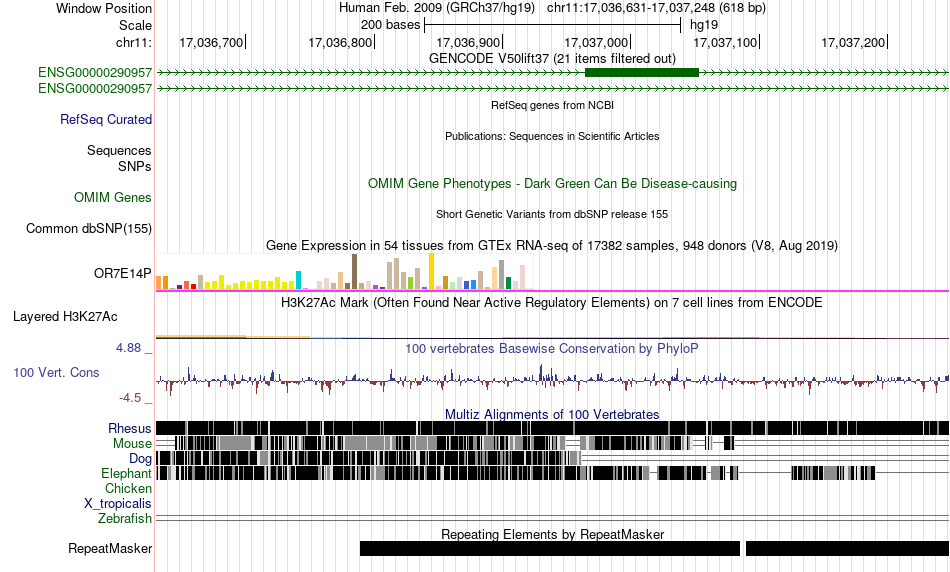Click the green exon block of ENSG00000290957
The image size is (950, 572).
point(642,73)
